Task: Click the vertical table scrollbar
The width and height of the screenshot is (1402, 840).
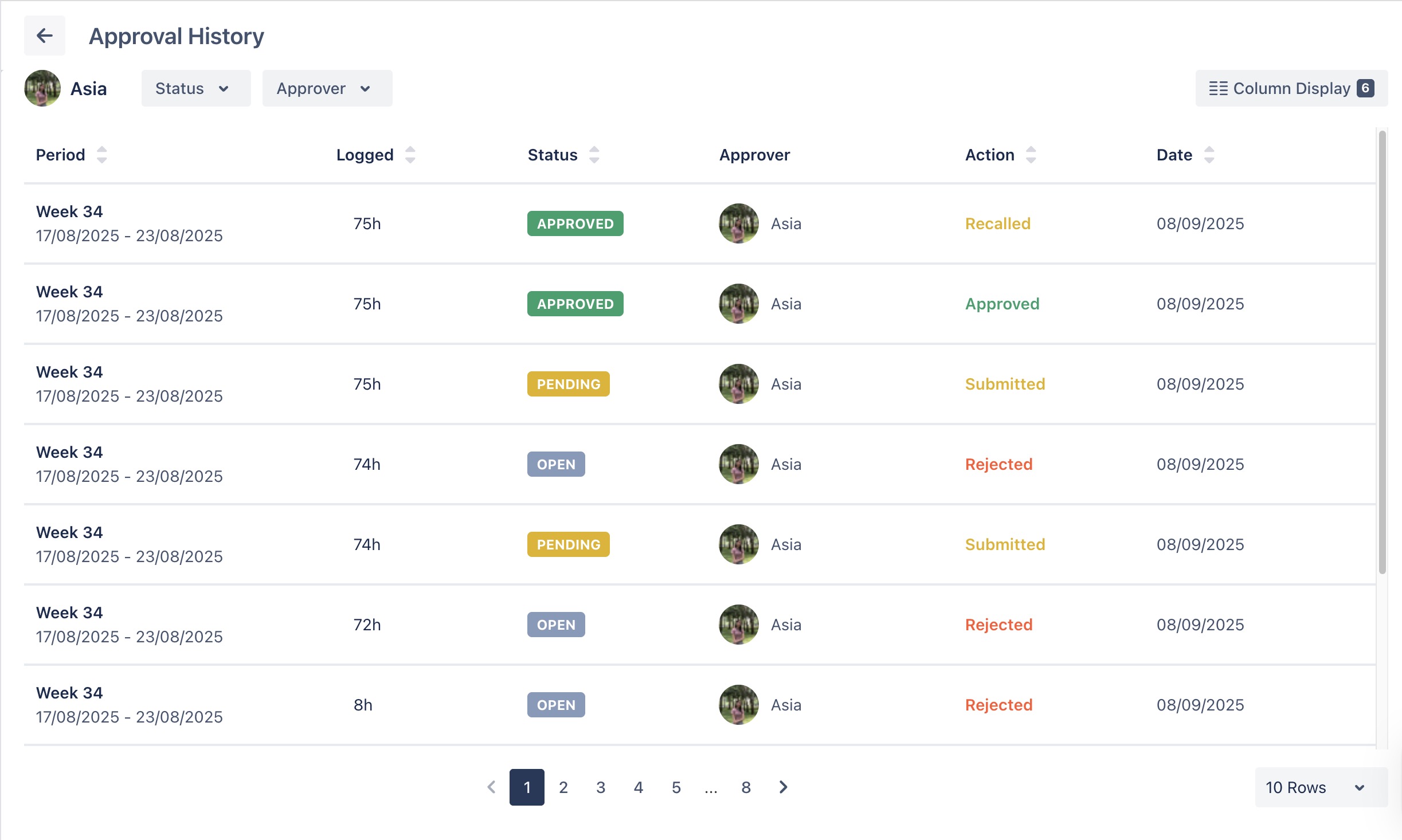Action: click(x=1382, y=352)
